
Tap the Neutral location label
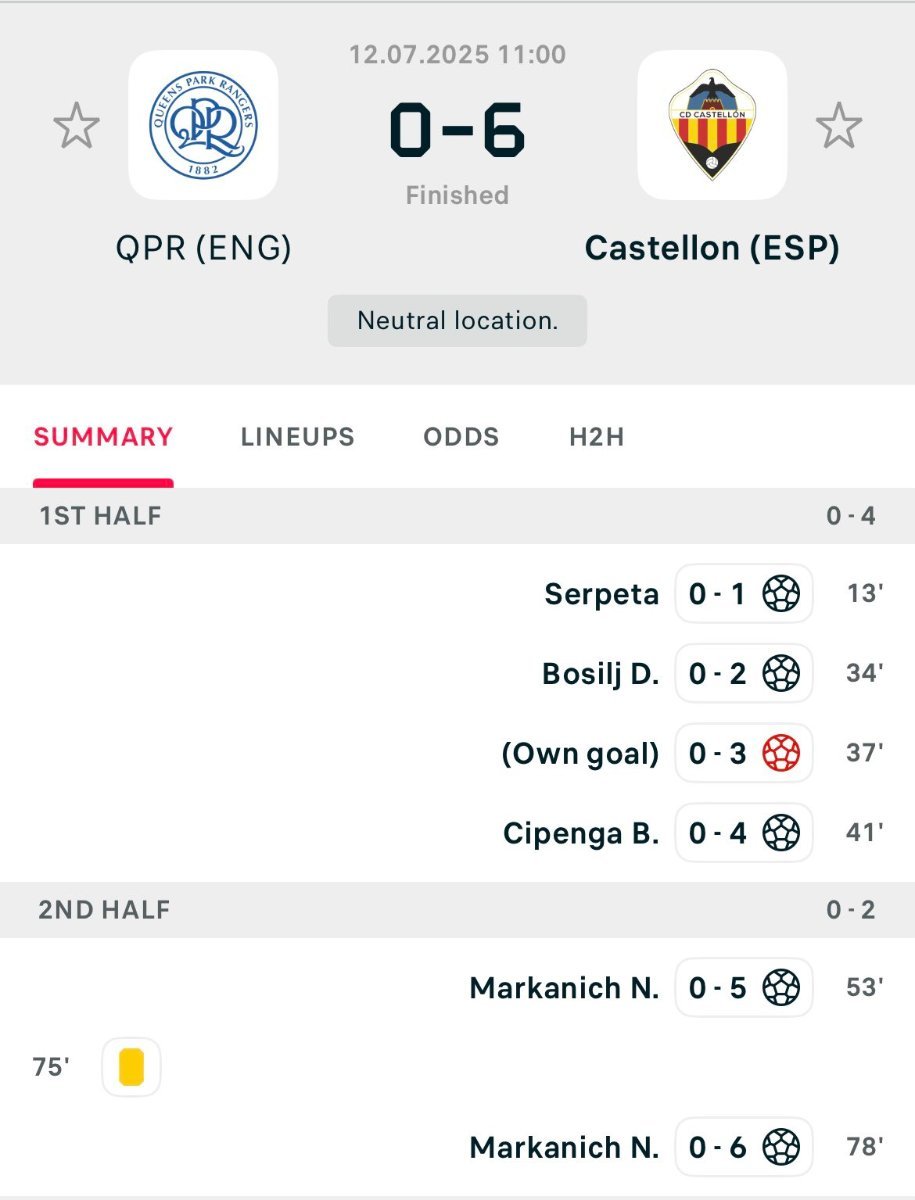[x=457, y=321]
